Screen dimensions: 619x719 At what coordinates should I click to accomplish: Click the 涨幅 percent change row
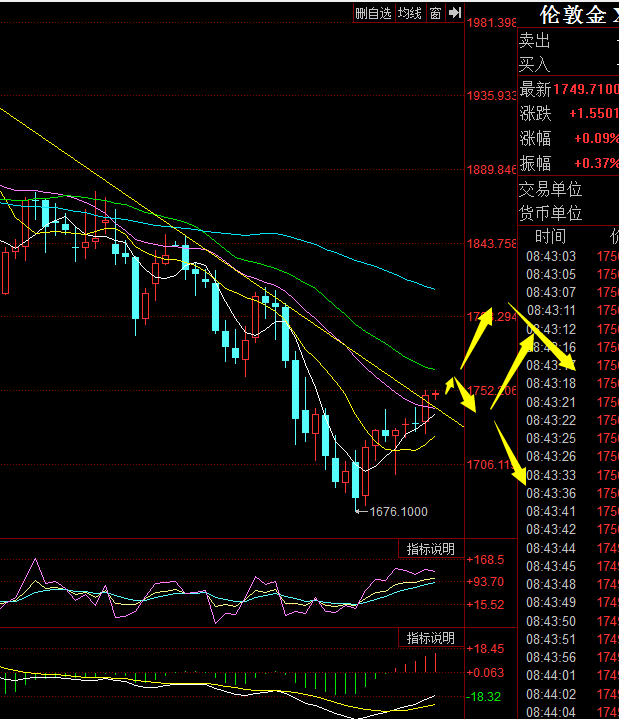pyautogui.click(x=566, y=139)
